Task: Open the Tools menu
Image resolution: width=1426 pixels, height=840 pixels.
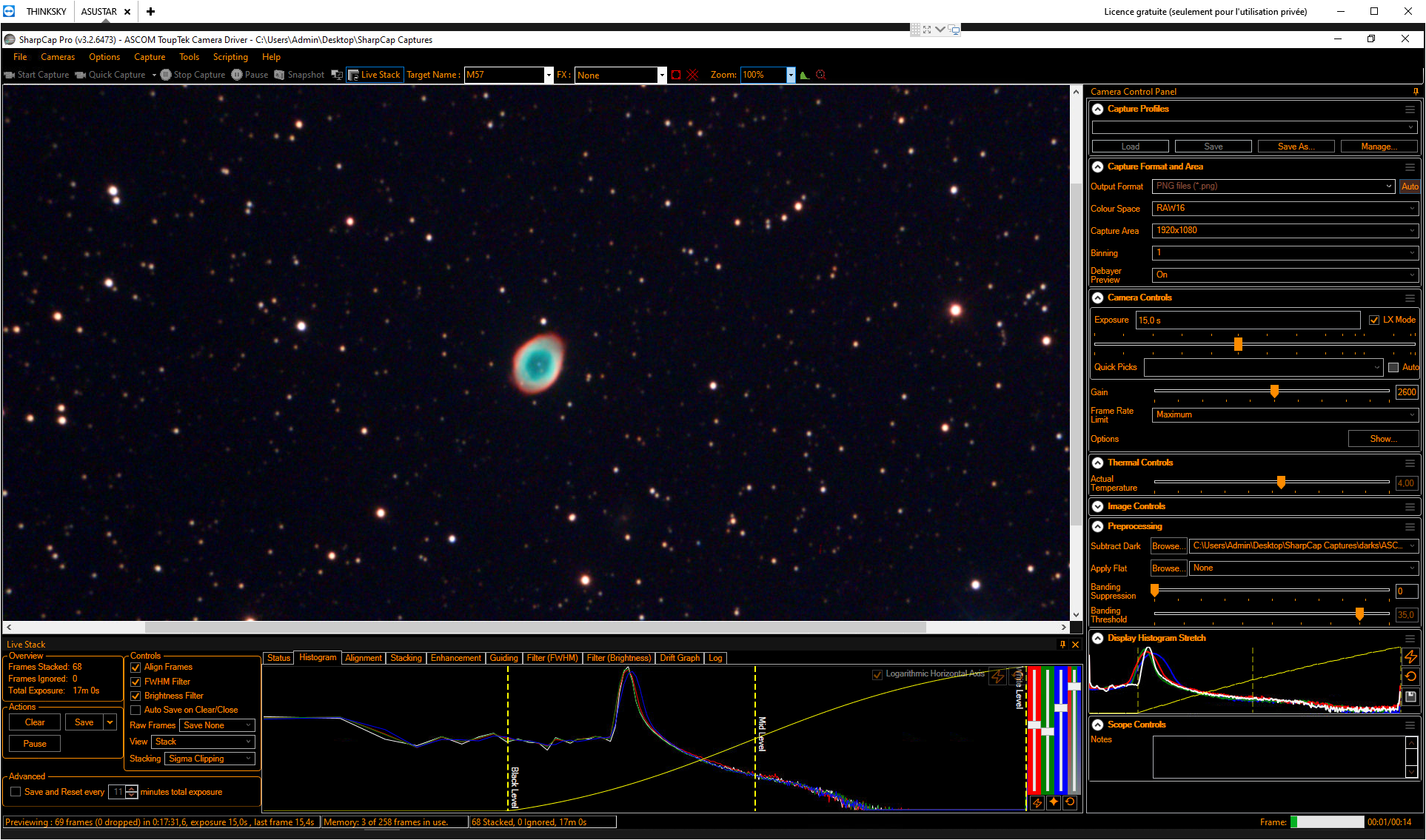Action: click(189, 57)
